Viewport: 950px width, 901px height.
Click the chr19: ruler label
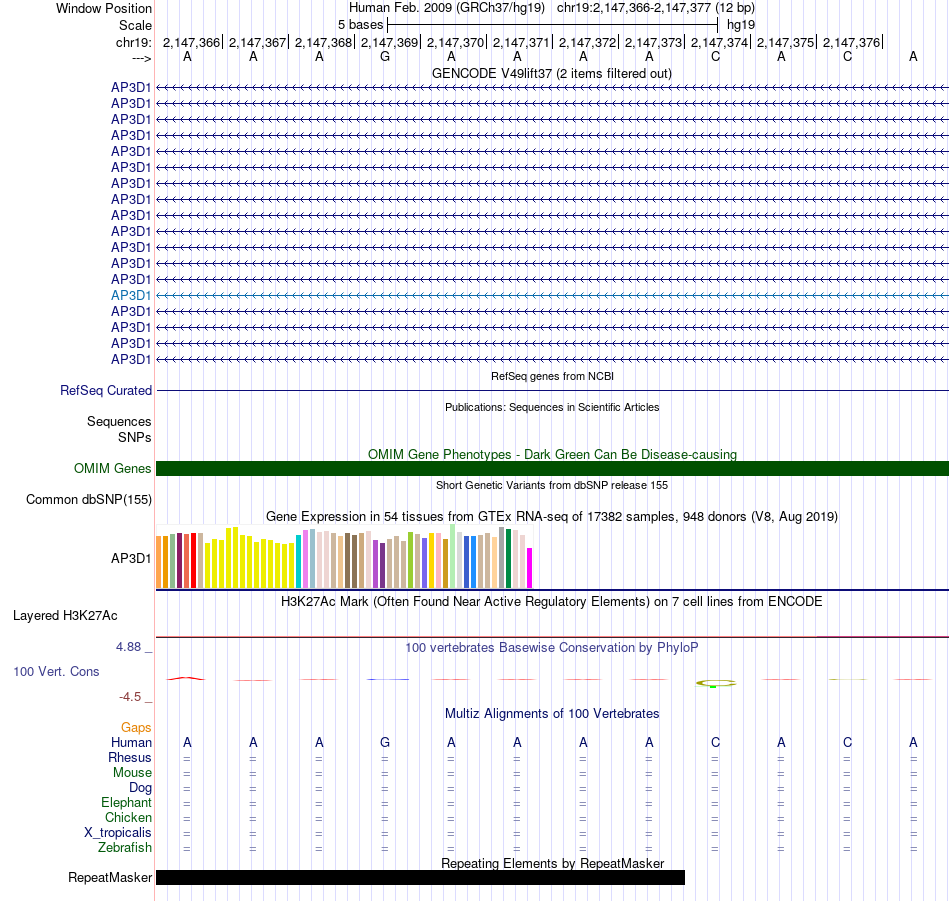[x=133, y=42]
